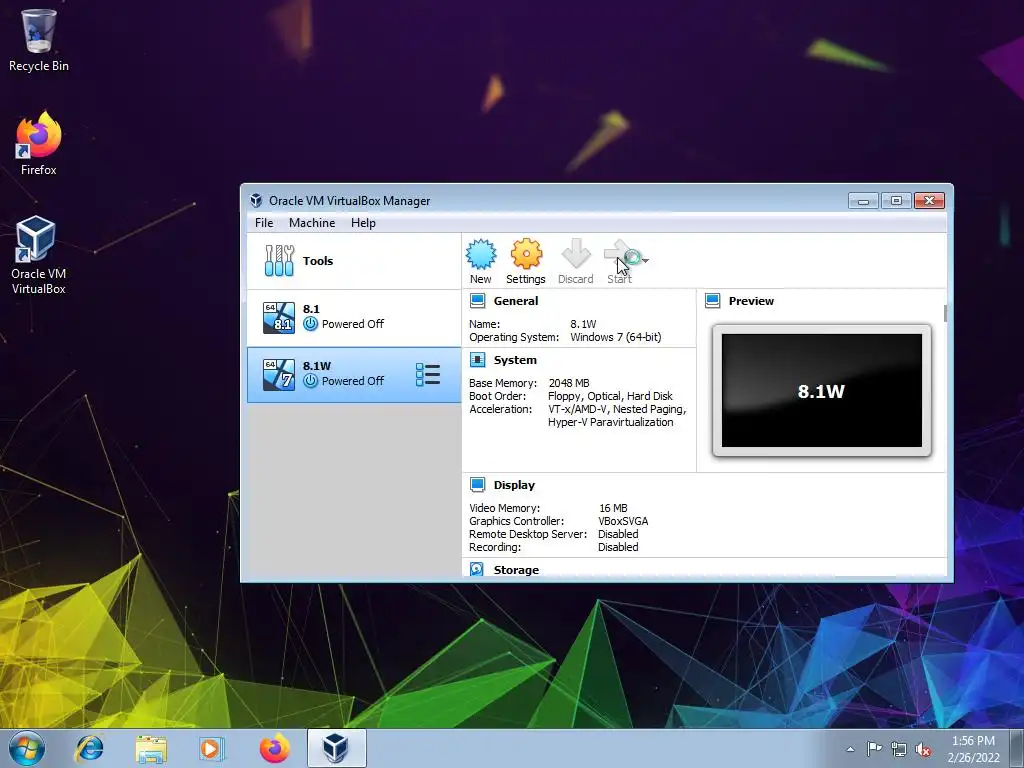Screen dimensions: 1024x768
Task: Open Windows Explorer from taskbar
Action: point(151,748)
